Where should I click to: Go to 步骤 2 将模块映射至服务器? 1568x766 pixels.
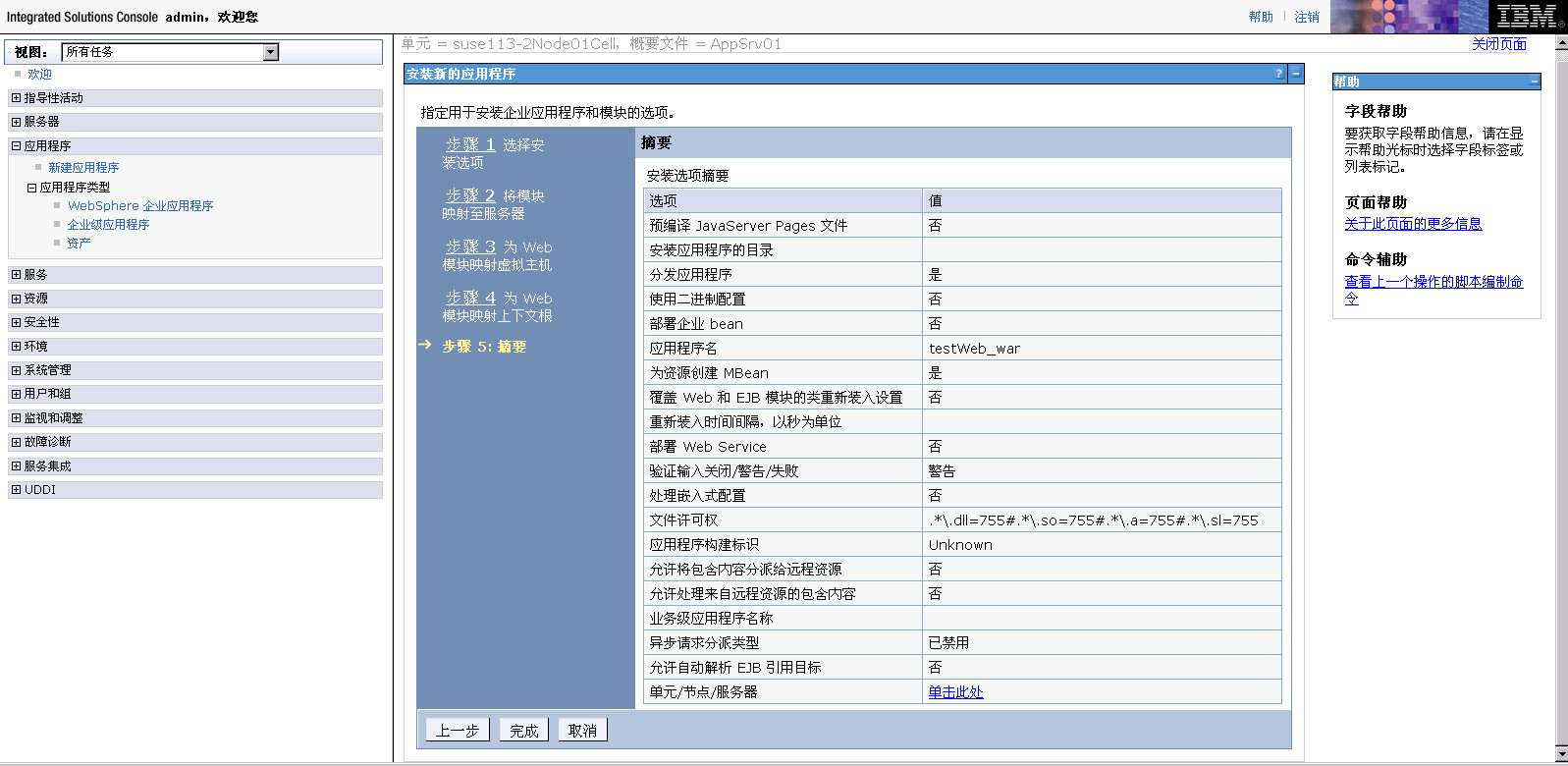tap(470, 195)
